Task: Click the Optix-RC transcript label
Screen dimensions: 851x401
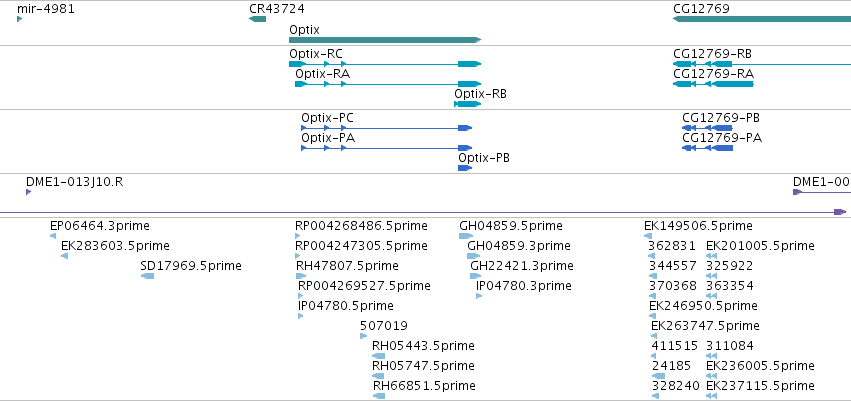Action: pyautogui.click(x=315, y=53)
